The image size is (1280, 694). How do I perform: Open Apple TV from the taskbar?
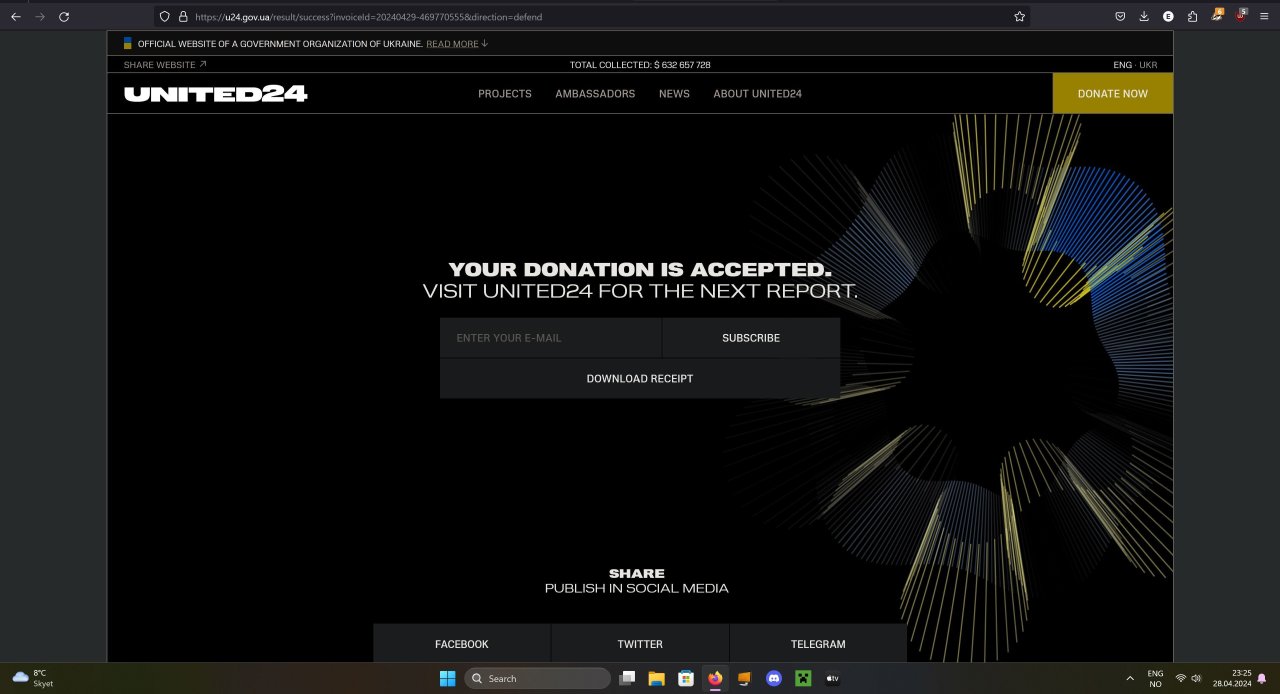[832, 678]
